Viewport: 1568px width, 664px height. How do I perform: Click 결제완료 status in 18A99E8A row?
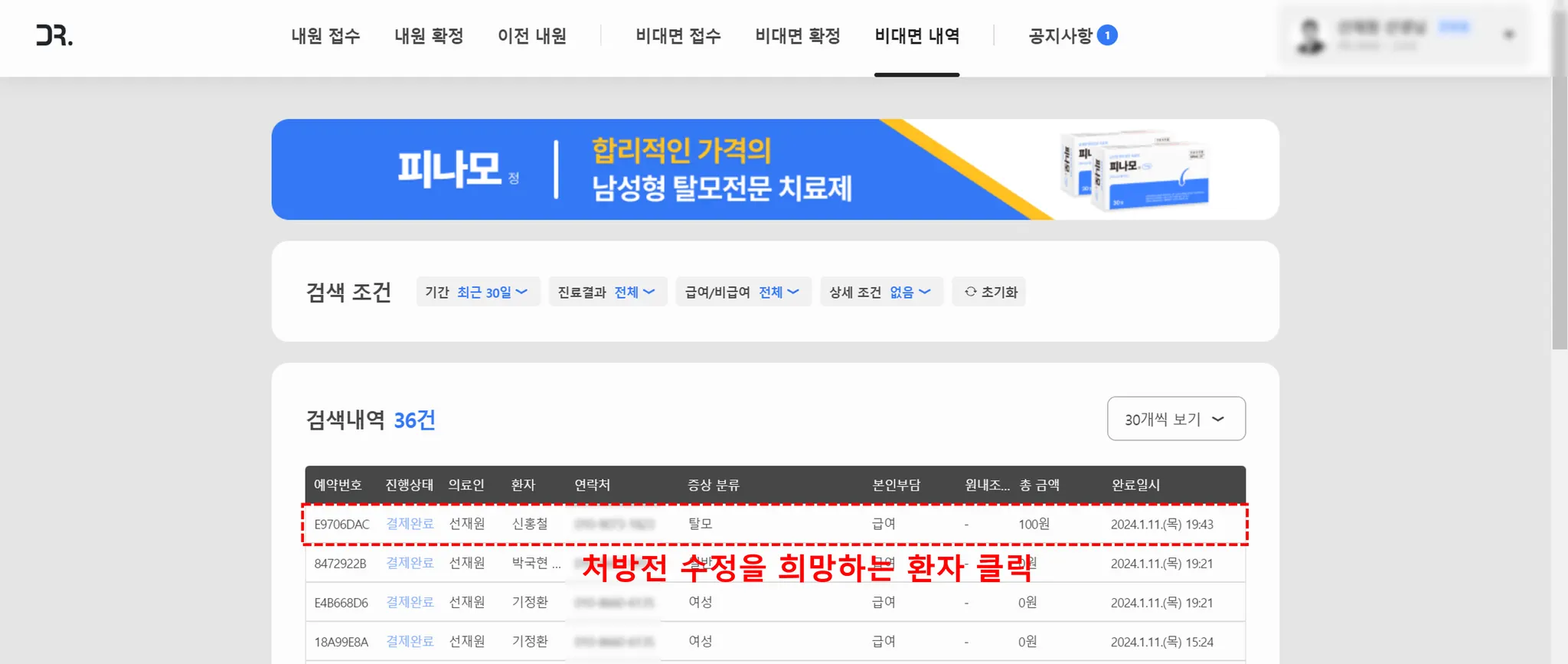point(410,641)
